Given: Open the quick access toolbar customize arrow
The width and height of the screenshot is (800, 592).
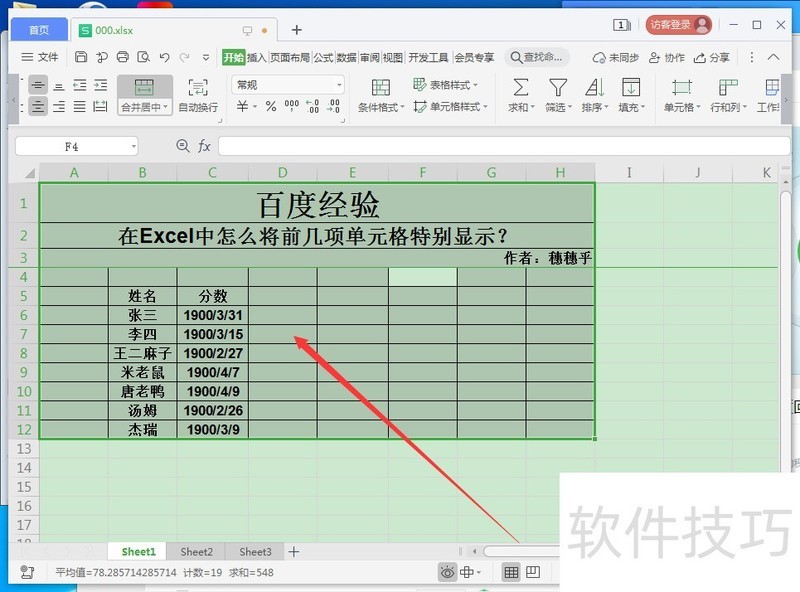Looking at the screenshot, I should [206, 57].
